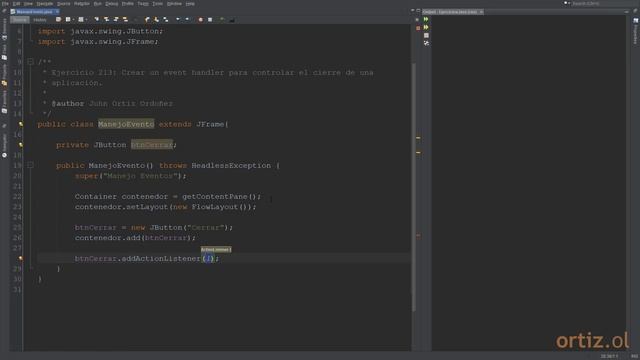Open the Refactor menu
640x360 pixels.
pos(82,4)
